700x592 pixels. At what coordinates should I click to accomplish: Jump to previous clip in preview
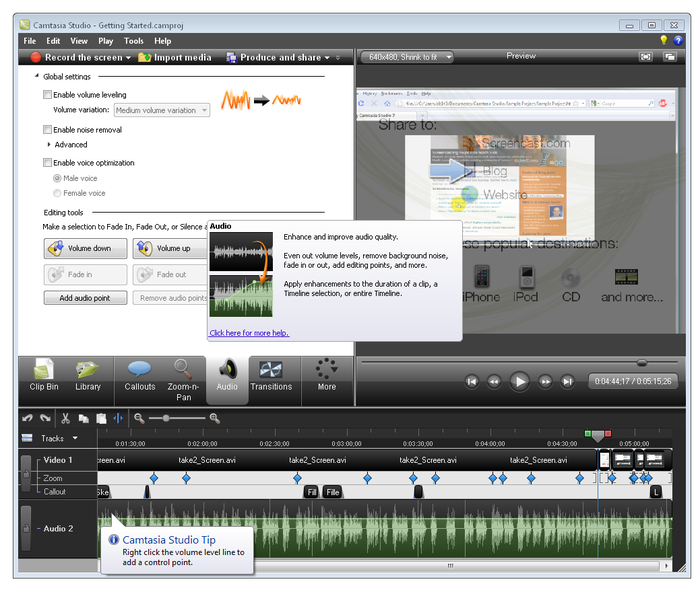pos(471,382)
